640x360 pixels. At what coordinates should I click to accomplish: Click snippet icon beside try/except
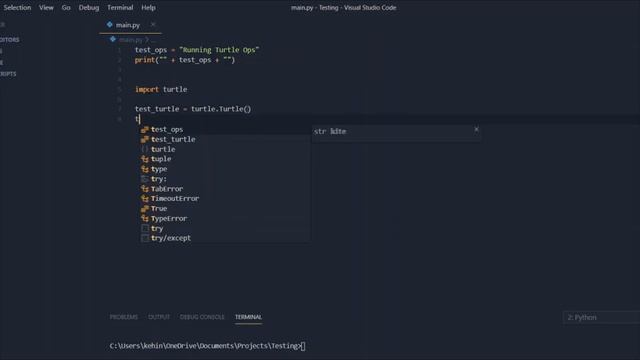point(144,238)
